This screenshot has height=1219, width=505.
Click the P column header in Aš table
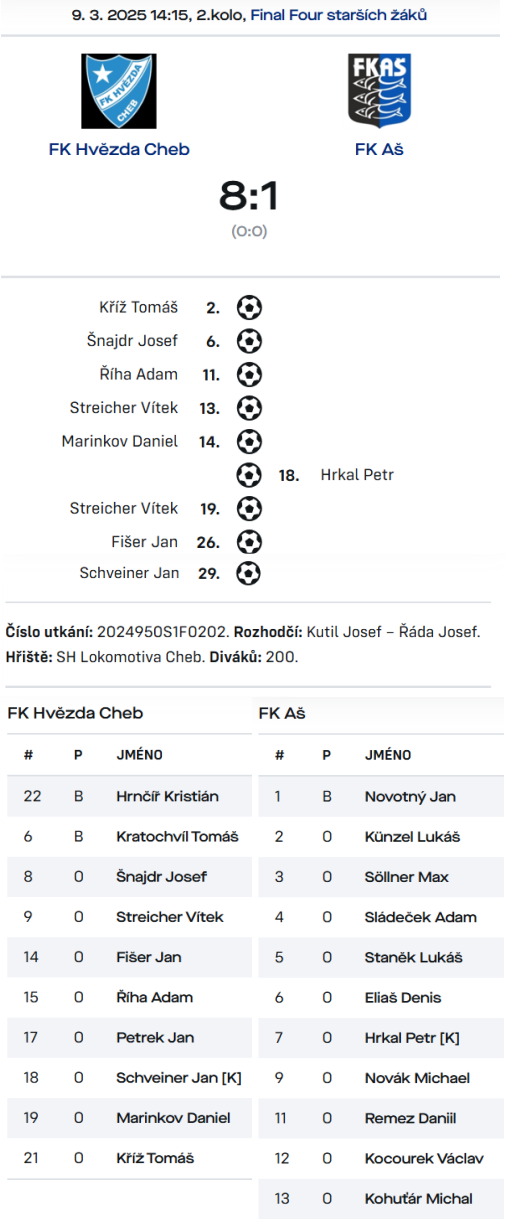click(326, 755)
